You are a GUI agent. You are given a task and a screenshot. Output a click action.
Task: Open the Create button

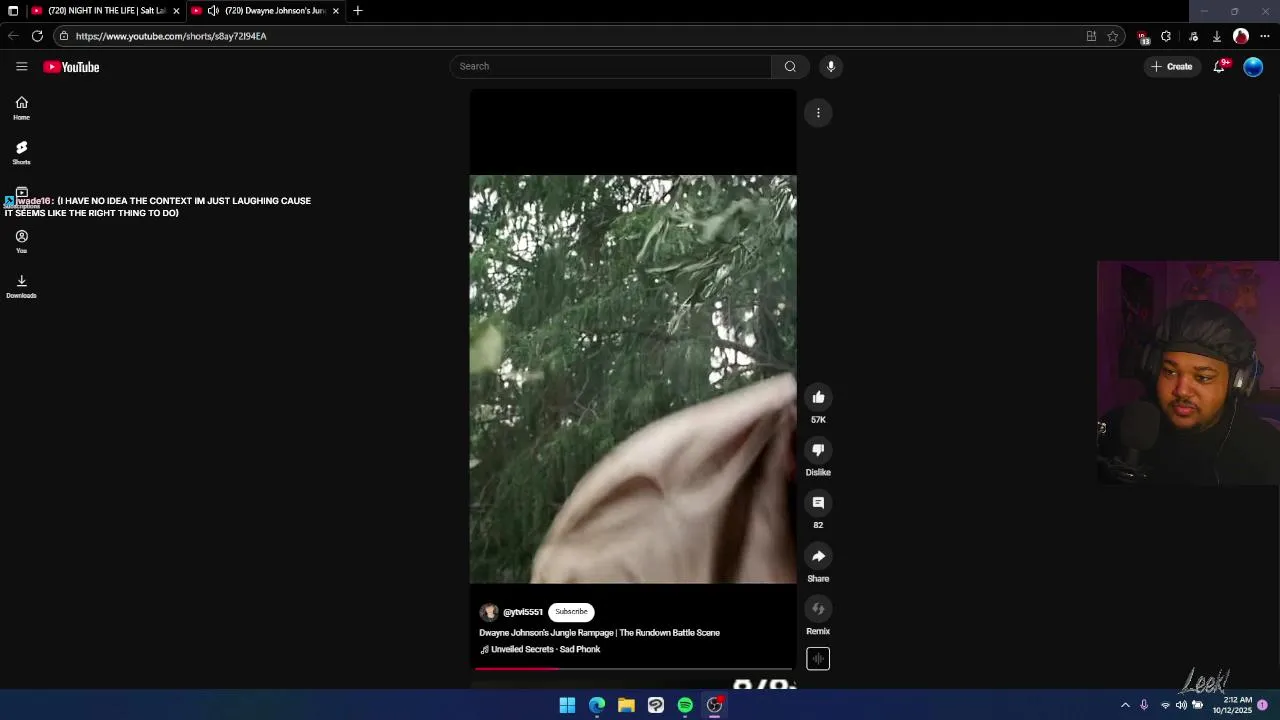1172,67
